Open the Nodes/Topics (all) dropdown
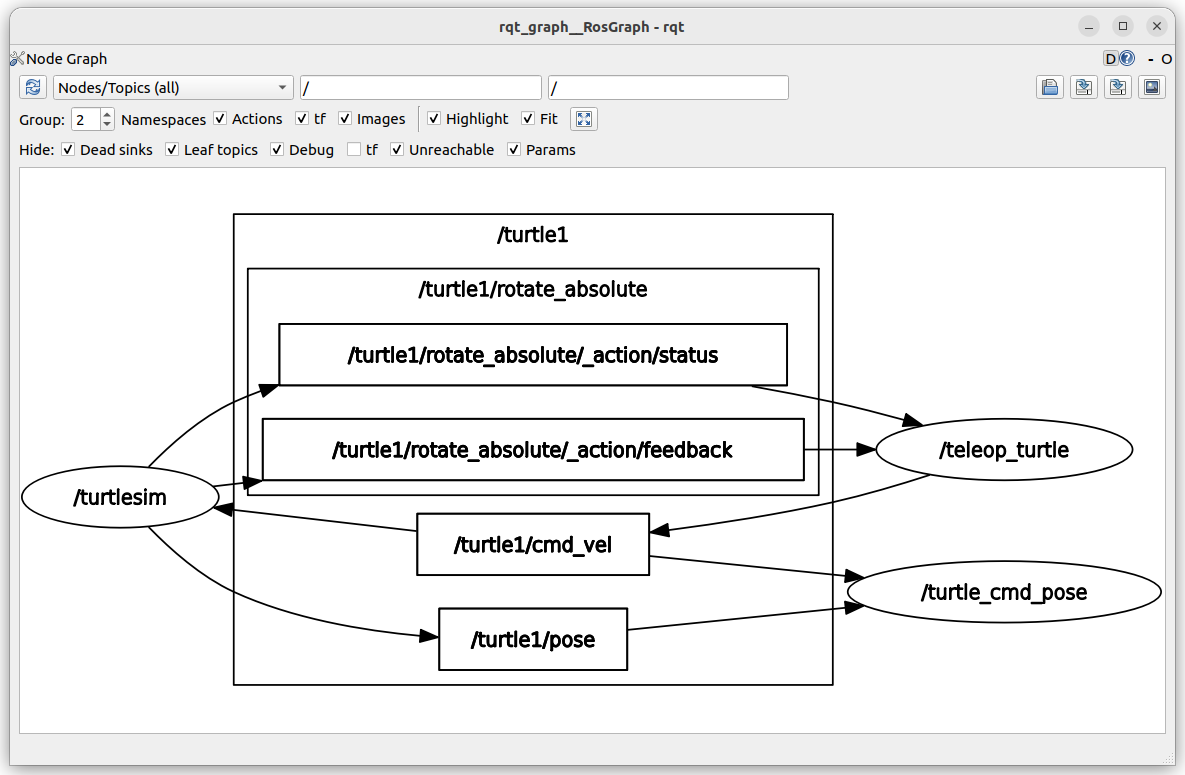The height and width of the screenshot is (775, 1185). pyautogui.click(x=173, y=88)
